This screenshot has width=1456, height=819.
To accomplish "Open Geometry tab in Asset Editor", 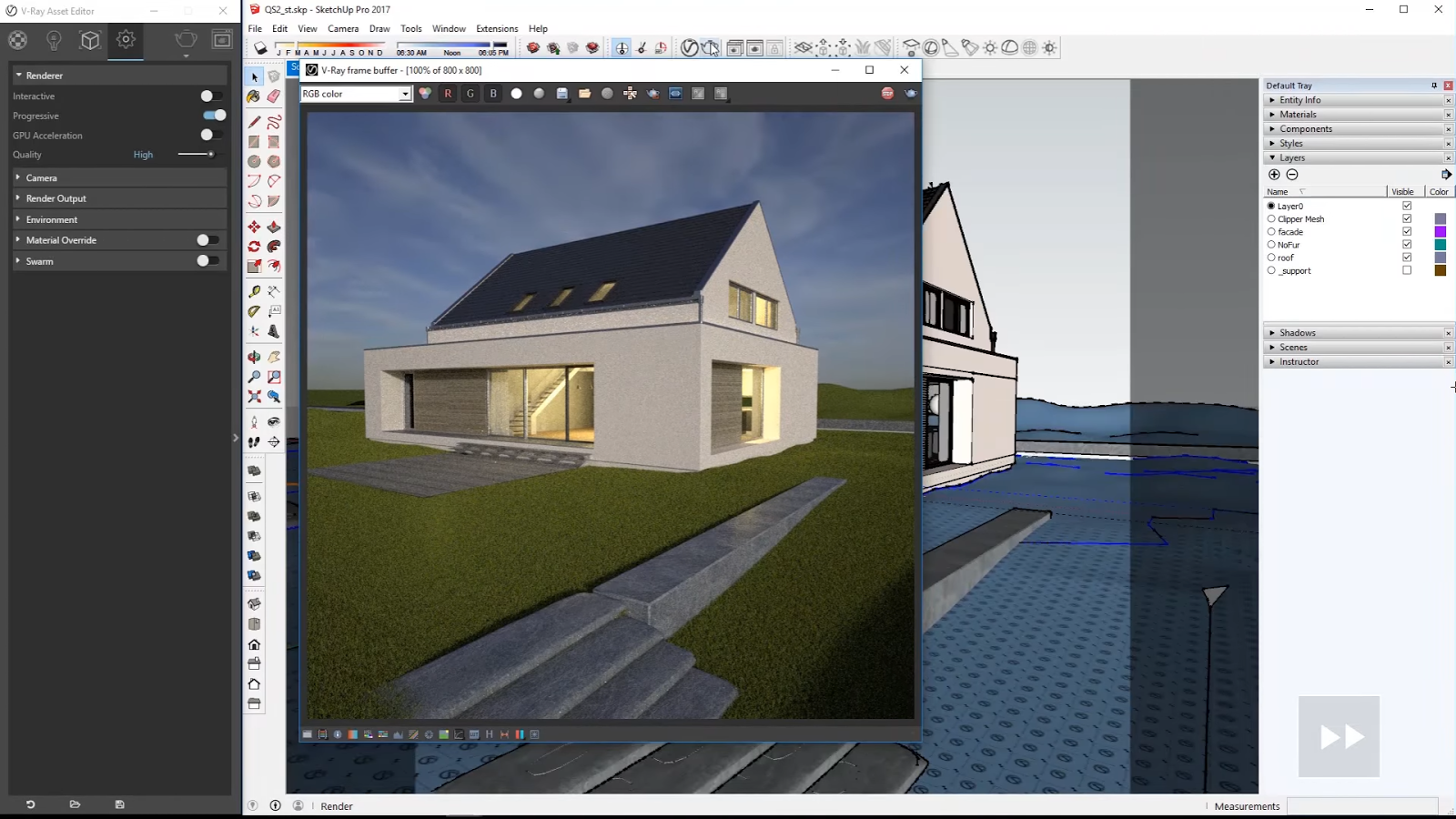I will 89,40.
